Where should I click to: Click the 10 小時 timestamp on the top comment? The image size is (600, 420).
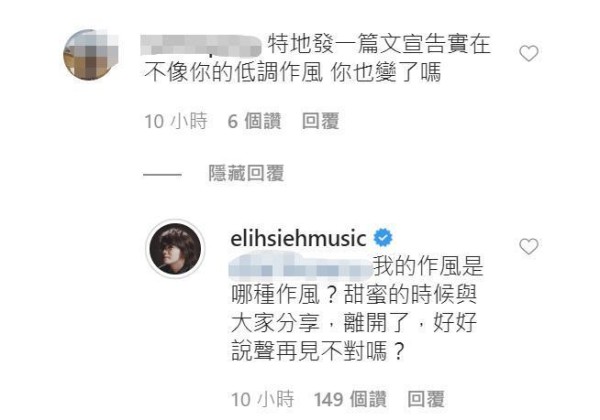point(176,121)
